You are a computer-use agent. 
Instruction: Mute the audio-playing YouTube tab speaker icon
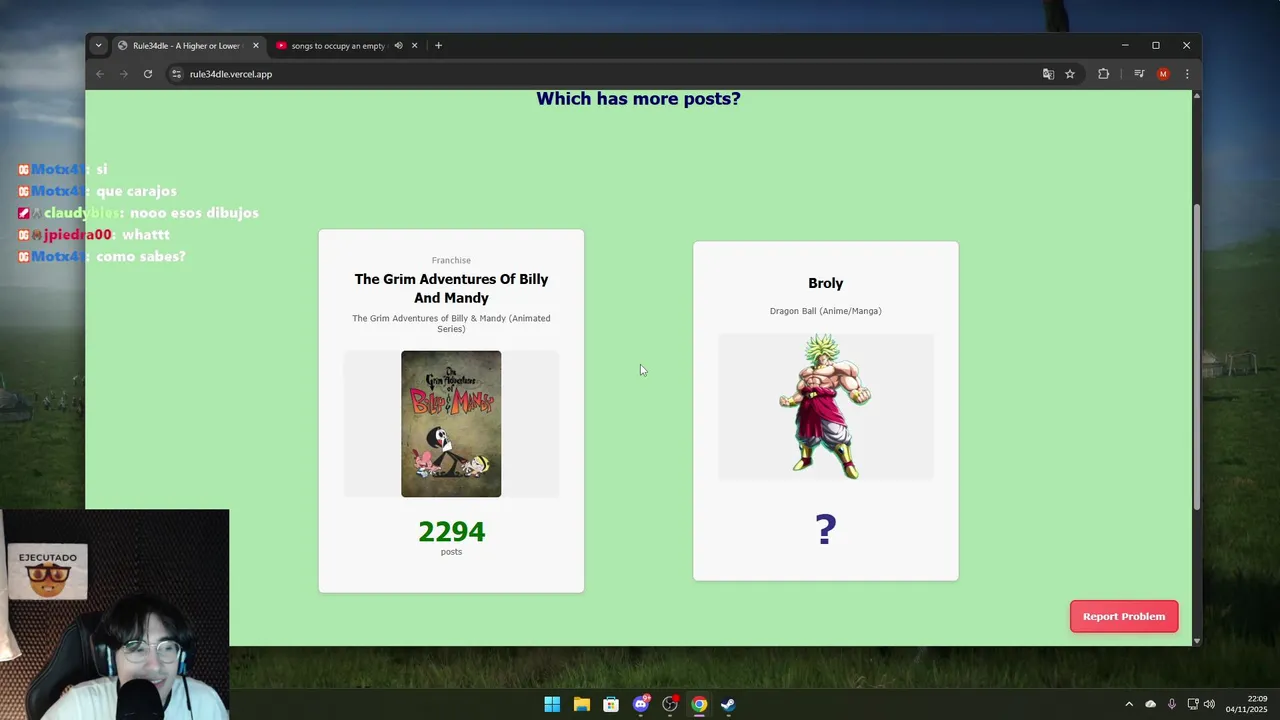click(398, 45)
